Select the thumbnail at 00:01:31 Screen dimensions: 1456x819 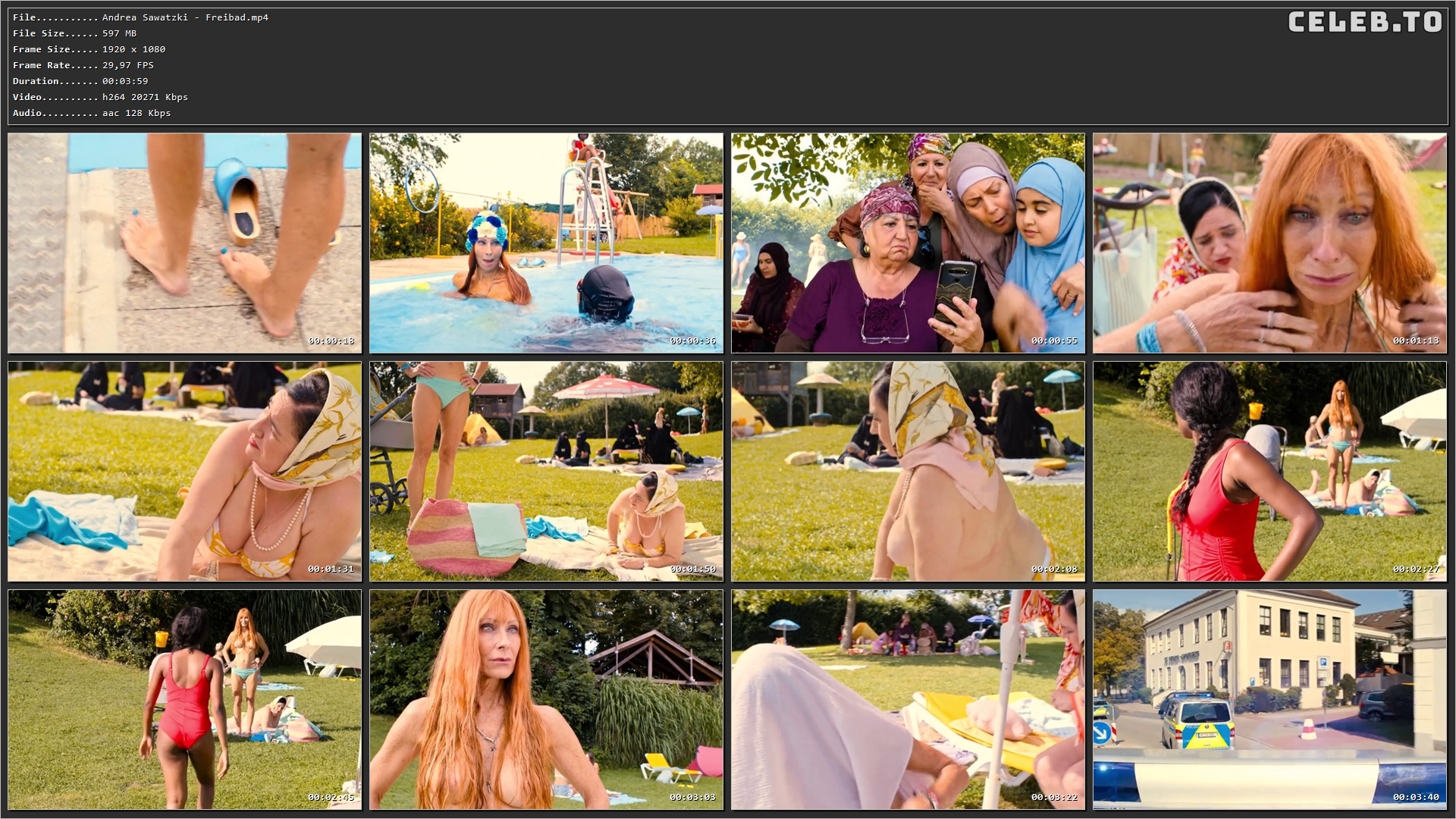click(x=184, y=471)
